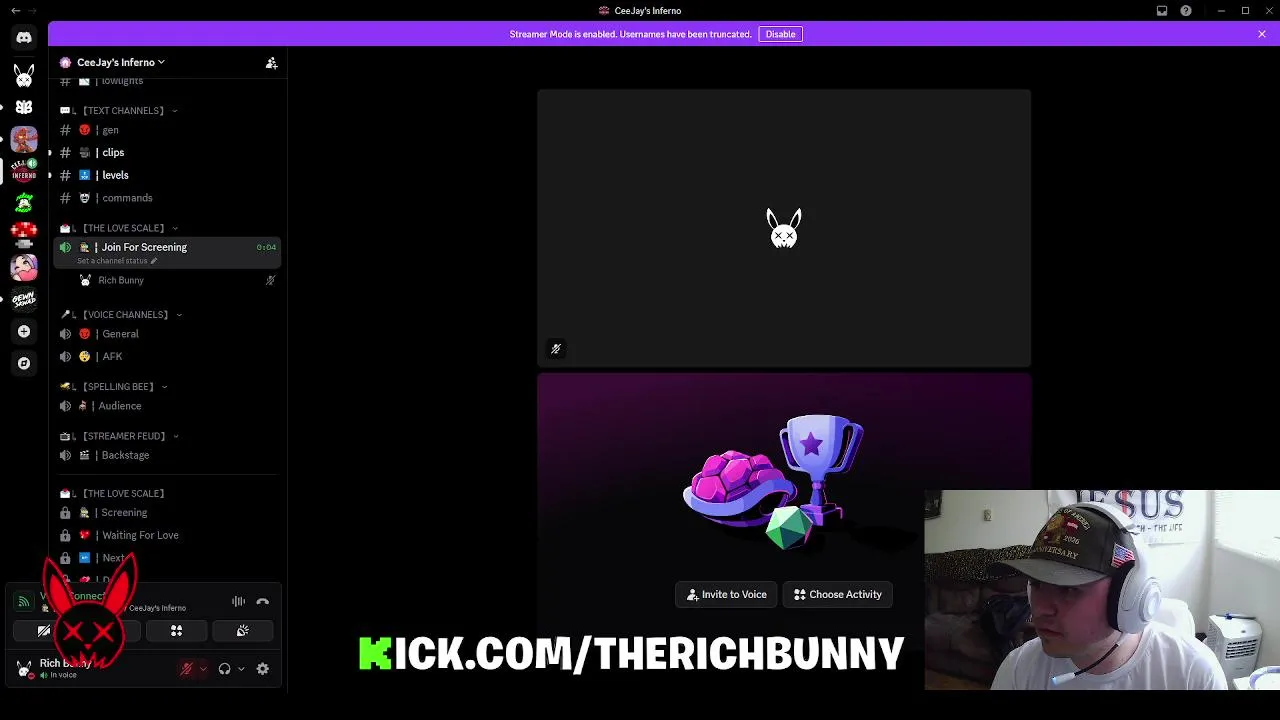Dismiss the Streamer Mode banner
The width and height of the screenshot is (1280, 720).
coord(1262,34)
